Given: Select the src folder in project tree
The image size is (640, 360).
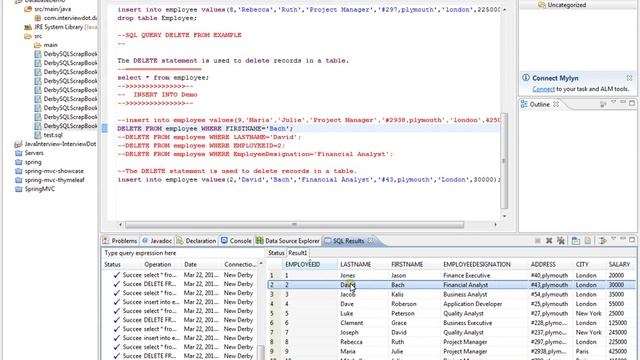Looking at the screenshot, I should [x=38, y=36].
